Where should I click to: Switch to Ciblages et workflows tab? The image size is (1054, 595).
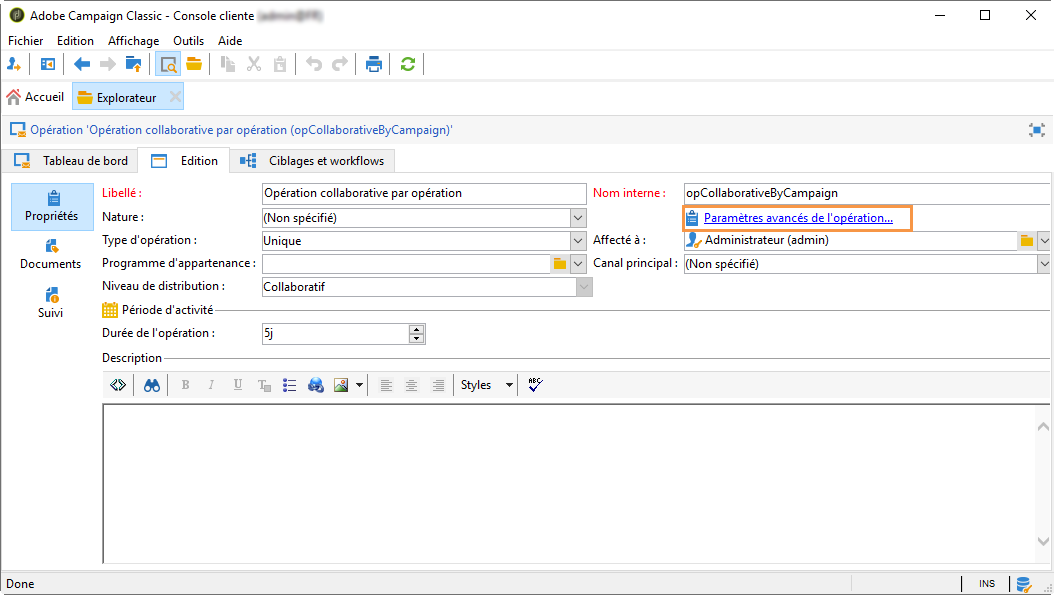[313, 161]
